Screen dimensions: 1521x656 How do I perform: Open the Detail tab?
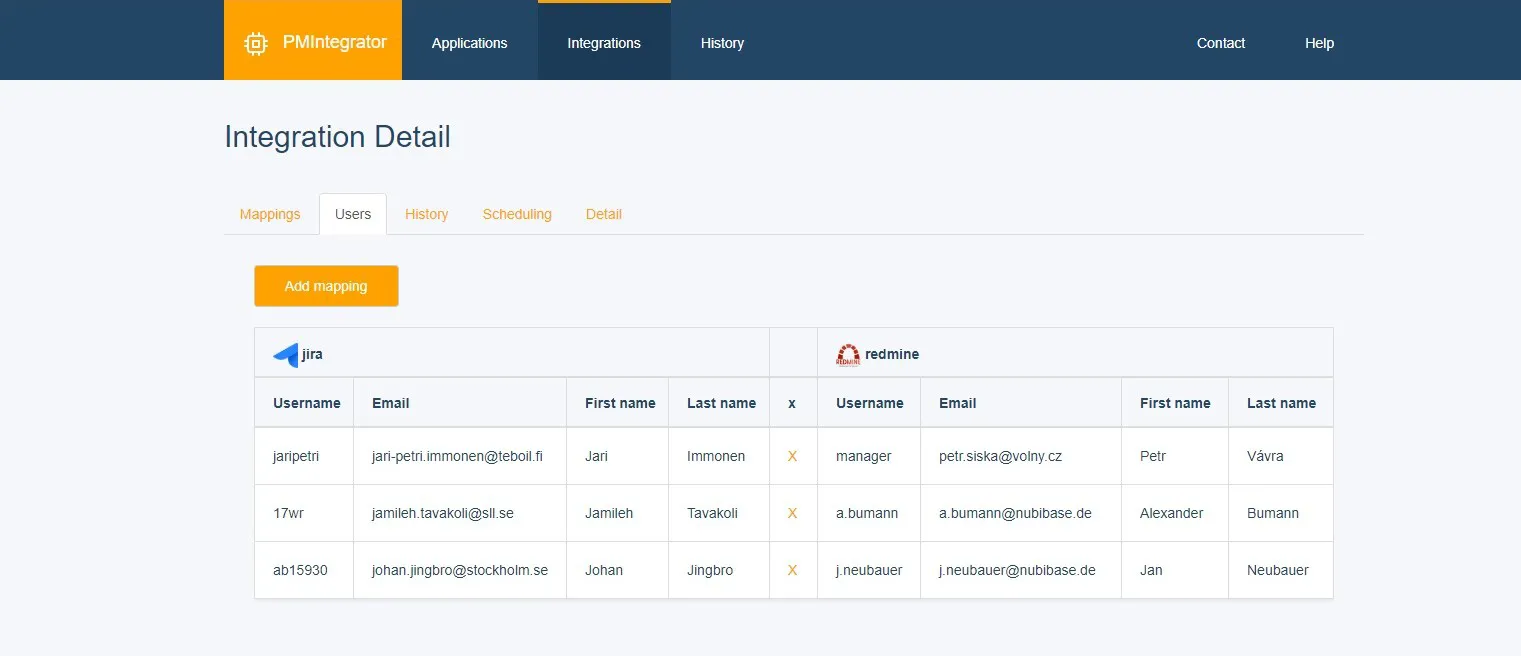coord(603,213)
